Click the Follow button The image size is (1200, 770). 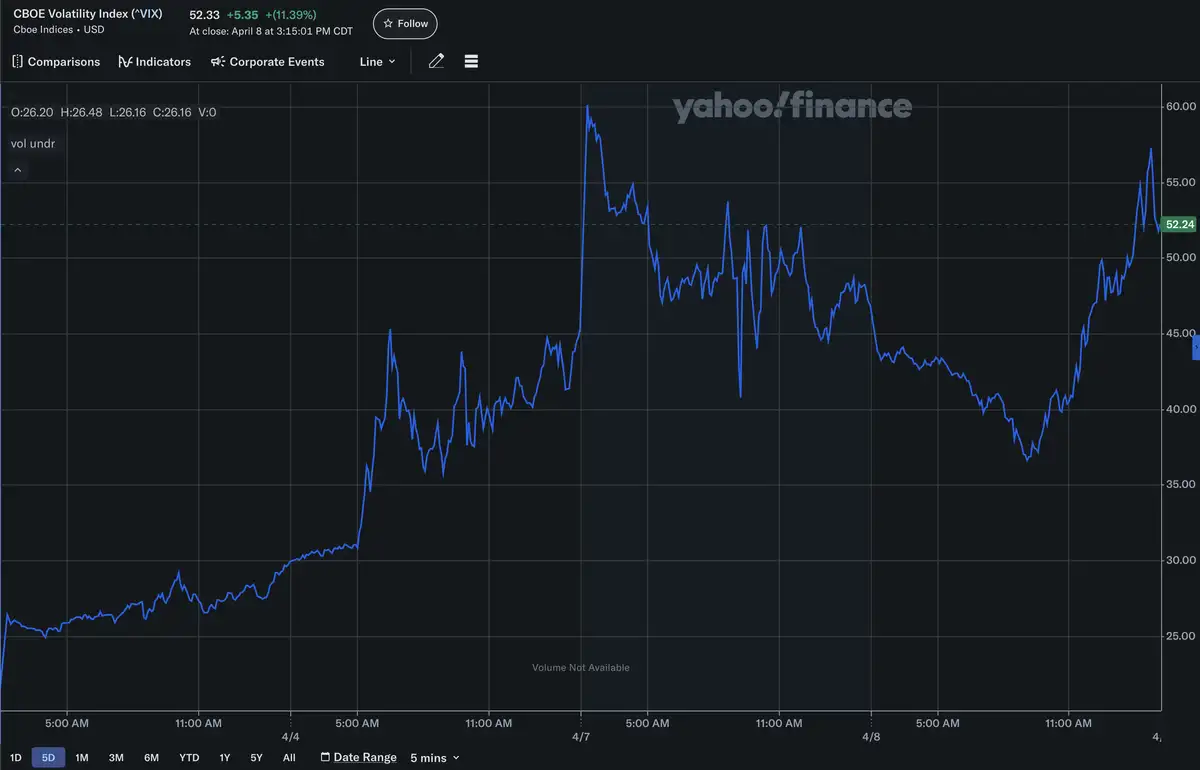[x=405, y=23]
